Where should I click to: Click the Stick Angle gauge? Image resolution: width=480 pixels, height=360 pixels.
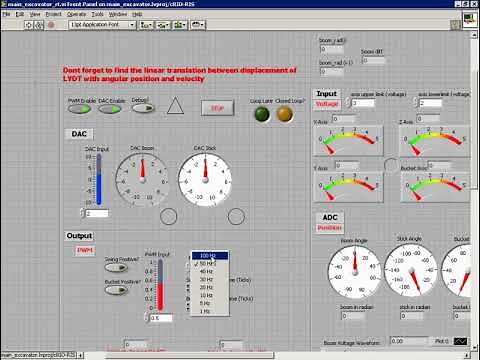pos(411,270)
